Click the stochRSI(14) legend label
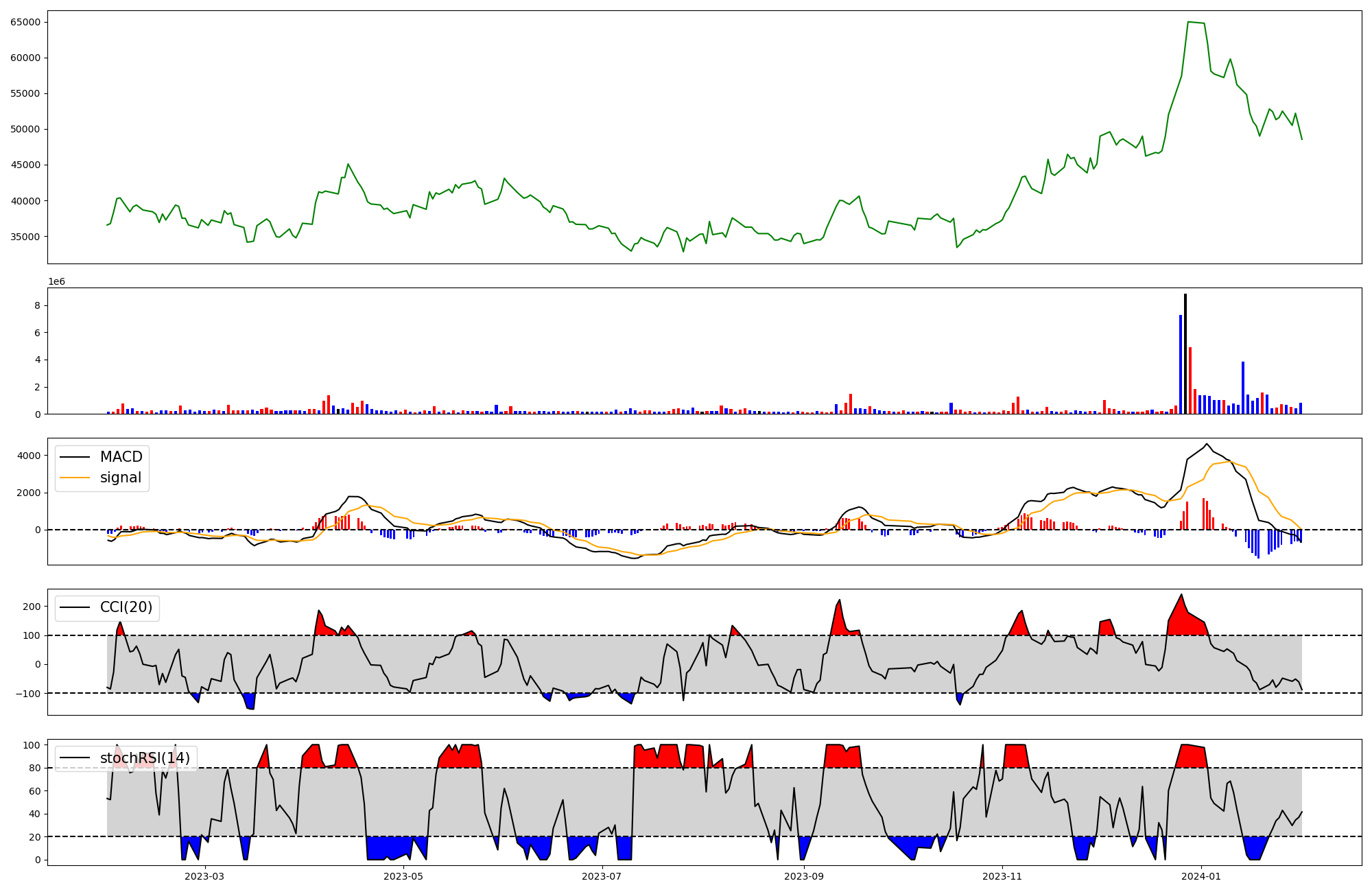Image resolution: width=1372 pixels, height=892 pixels. [x=145, y=758]
